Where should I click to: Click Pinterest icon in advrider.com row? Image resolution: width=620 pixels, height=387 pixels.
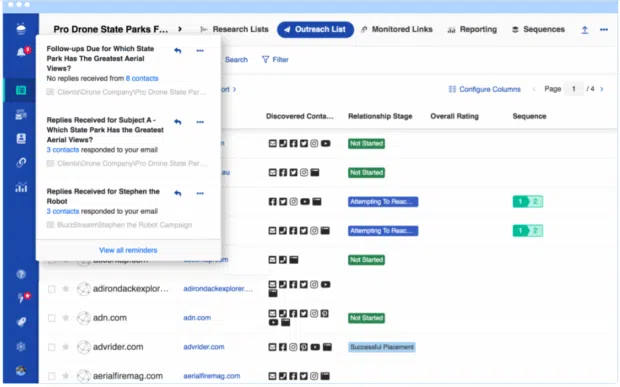[x=303, y=347]
